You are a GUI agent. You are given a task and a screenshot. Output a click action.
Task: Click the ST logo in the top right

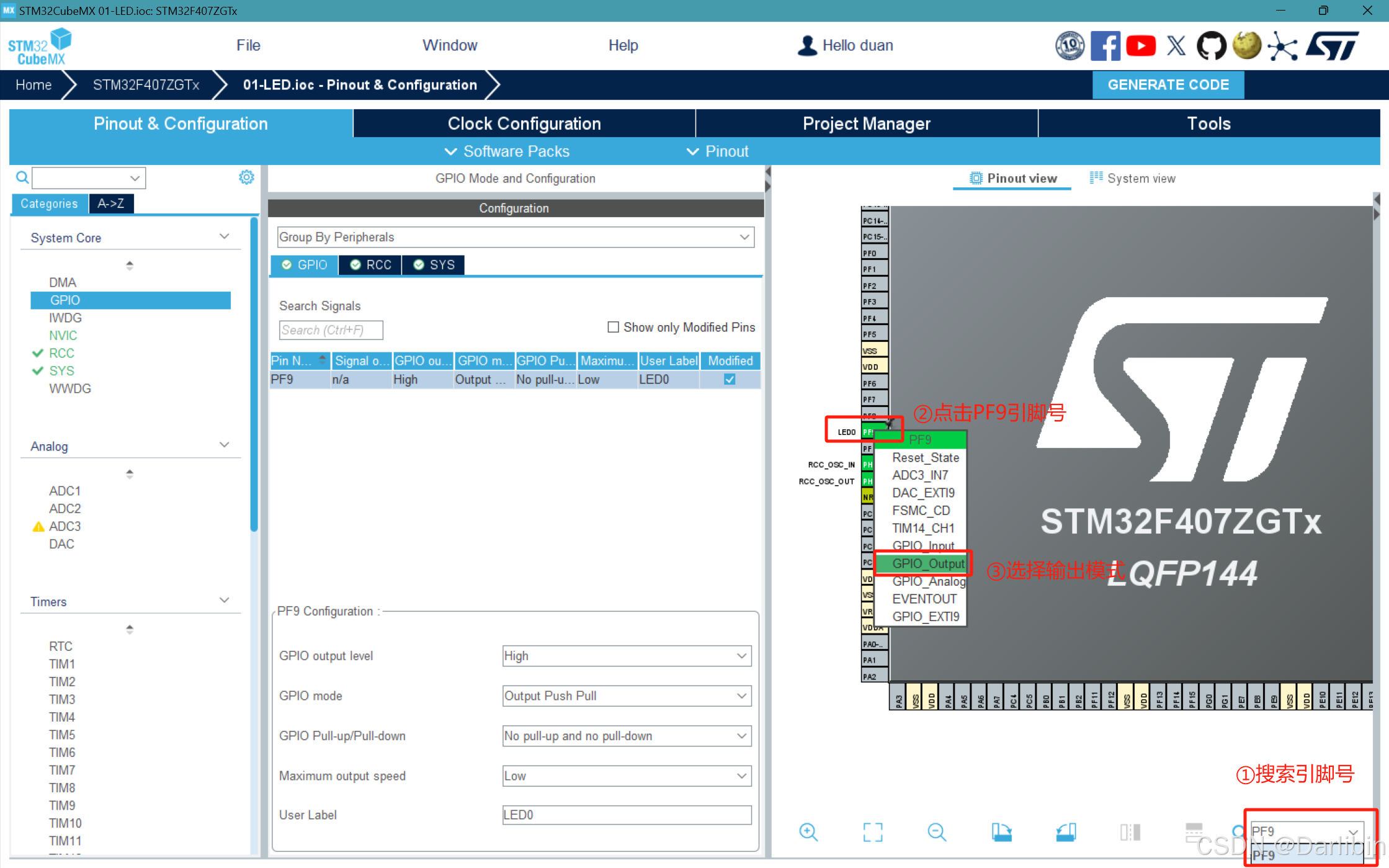coord(1333,45)
